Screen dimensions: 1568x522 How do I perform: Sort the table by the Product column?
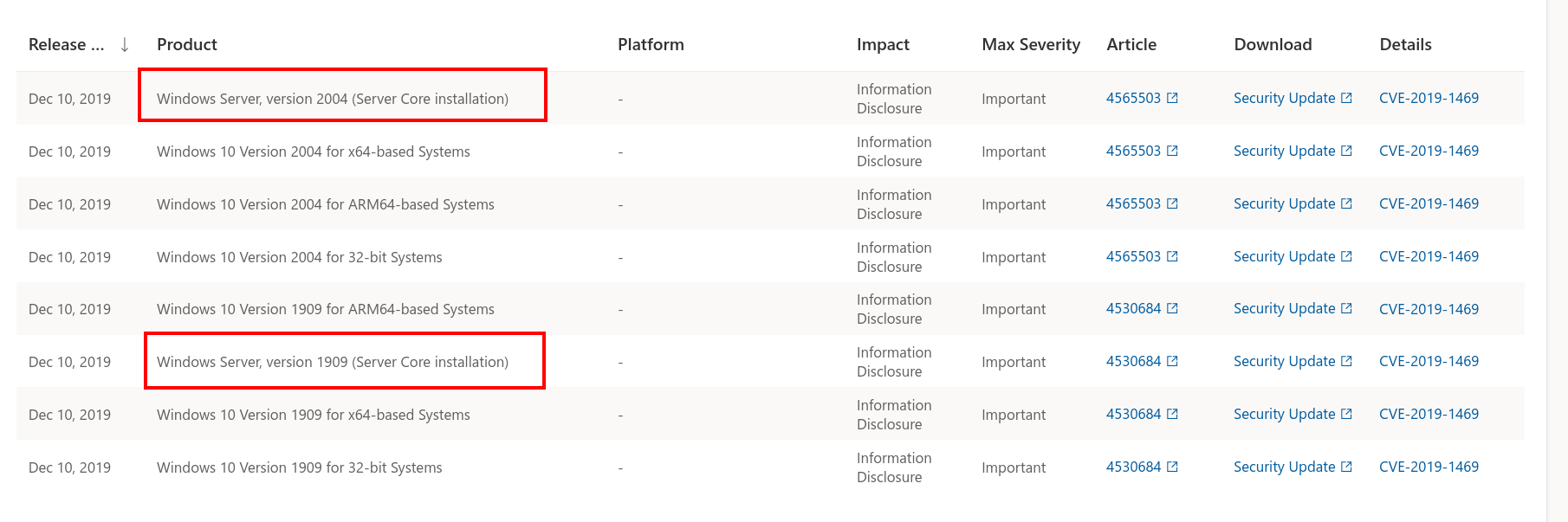pos(186,44)
